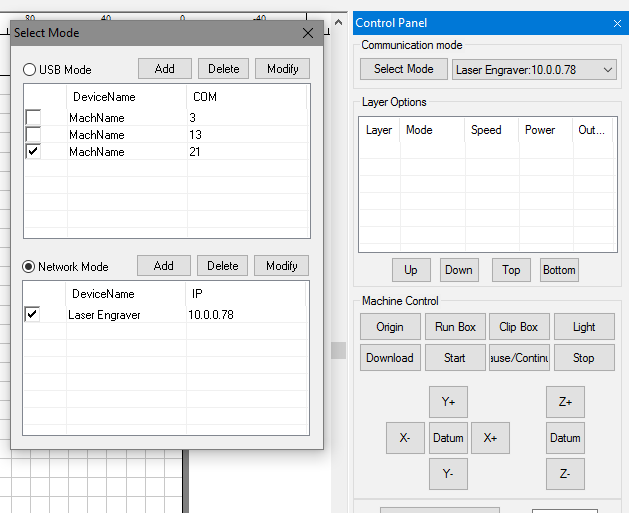Check the MachName COM 13 checkbox
629x513 pixels.
(33, 135)
